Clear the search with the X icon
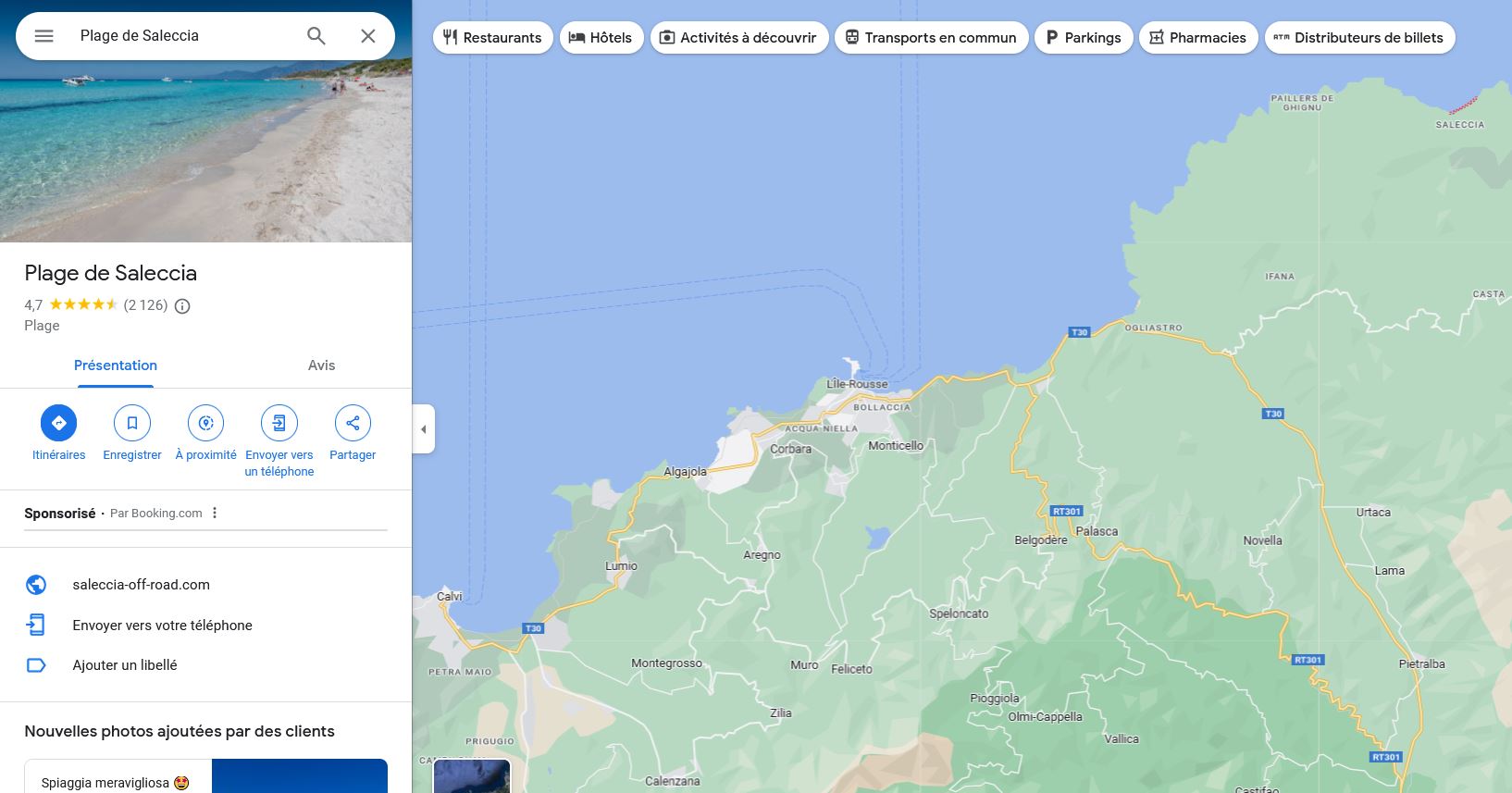Screen dimensions: 1512x793 coord(368,36)
